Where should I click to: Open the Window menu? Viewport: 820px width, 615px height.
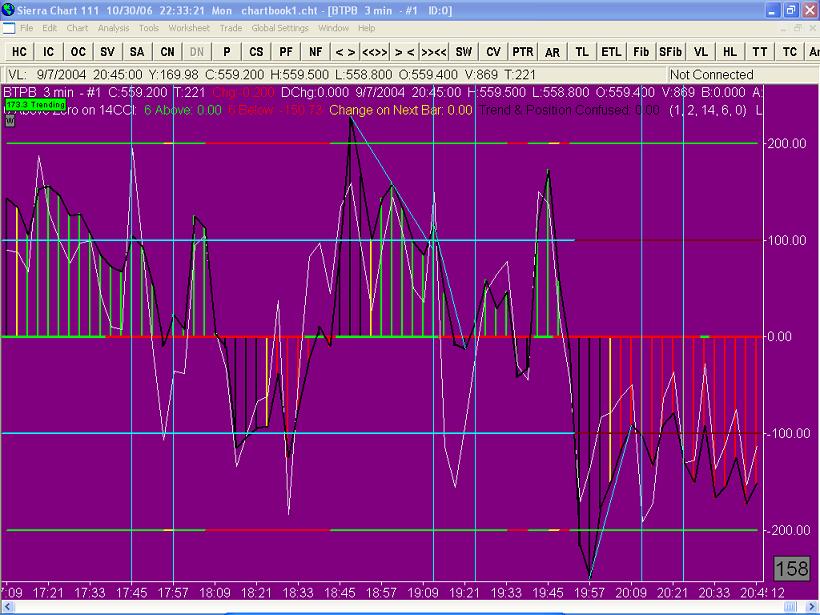click(334, 28)
